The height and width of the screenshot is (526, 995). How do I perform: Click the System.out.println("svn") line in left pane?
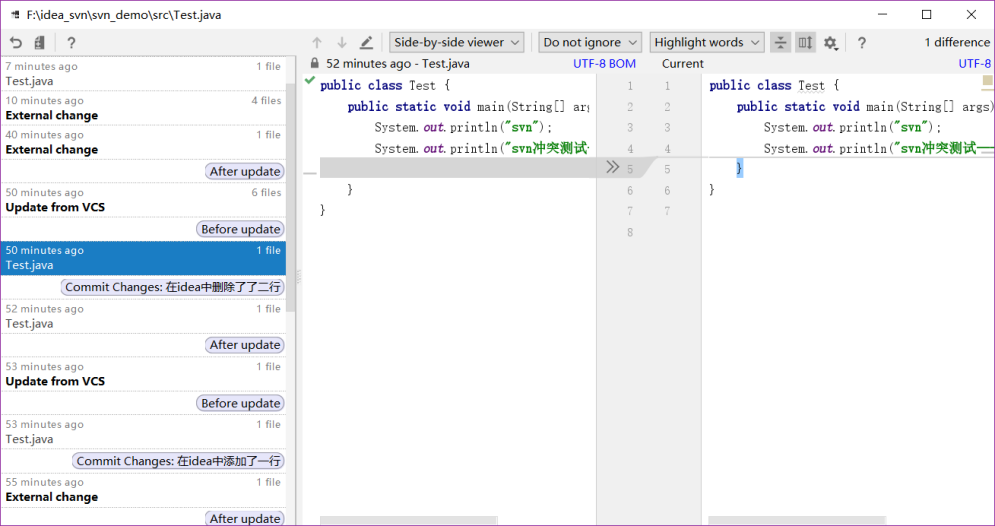[x=464, y=127]
